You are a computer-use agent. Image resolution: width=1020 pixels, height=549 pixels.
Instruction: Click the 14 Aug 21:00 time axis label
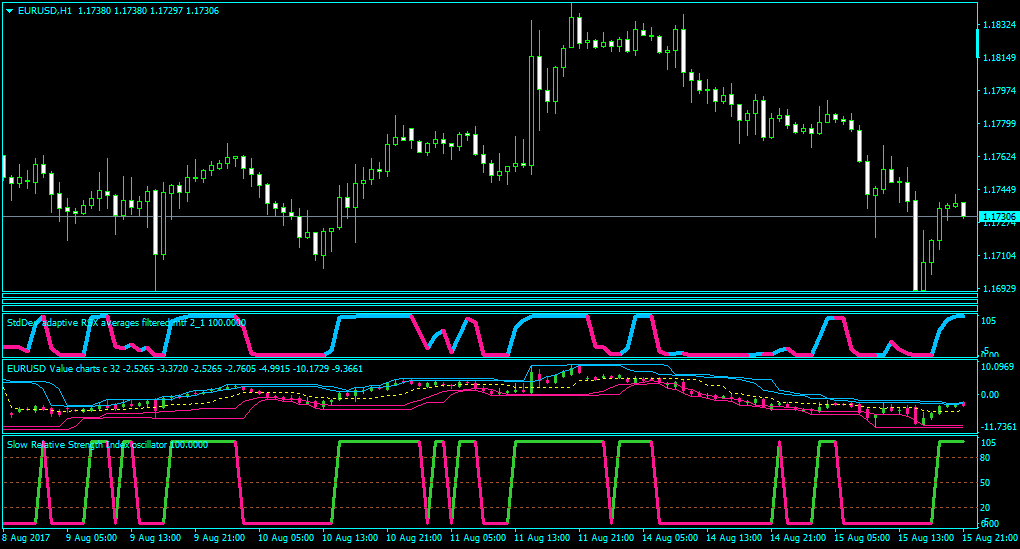pyautogui.click(x=798, y=538)
